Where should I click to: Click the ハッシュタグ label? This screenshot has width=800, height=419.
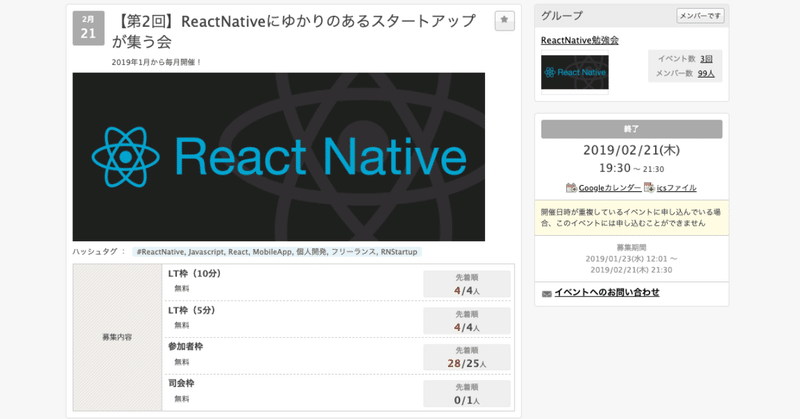click(x=99, y=252)
